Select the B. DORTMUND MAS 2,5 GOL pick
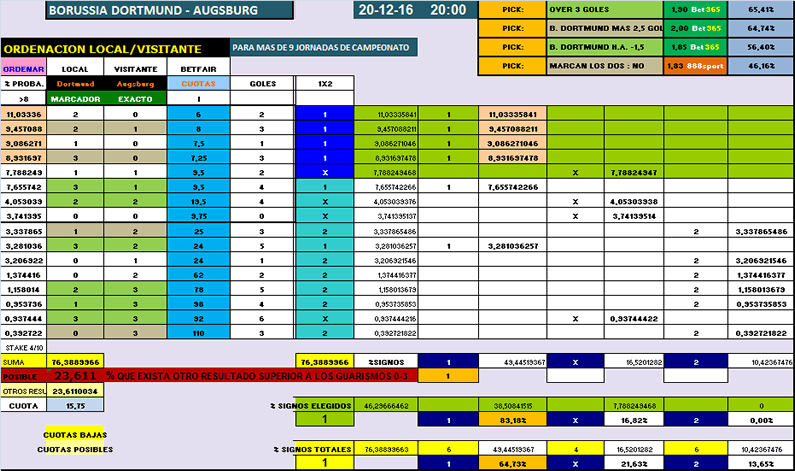The image size is (795, 471). [x=605, y=28]
